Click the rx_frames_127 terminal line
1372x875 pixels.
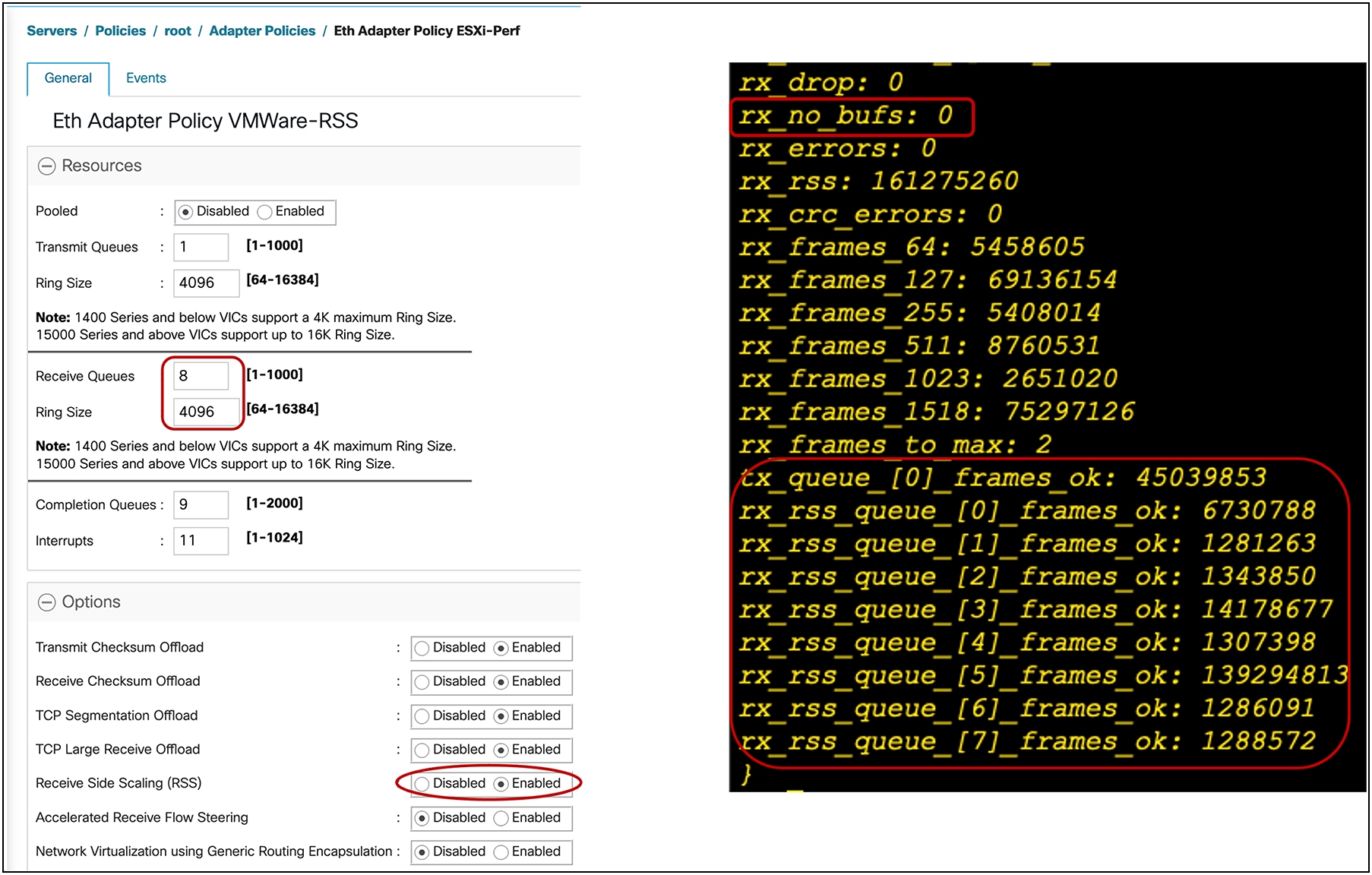(x=928, y=280)
